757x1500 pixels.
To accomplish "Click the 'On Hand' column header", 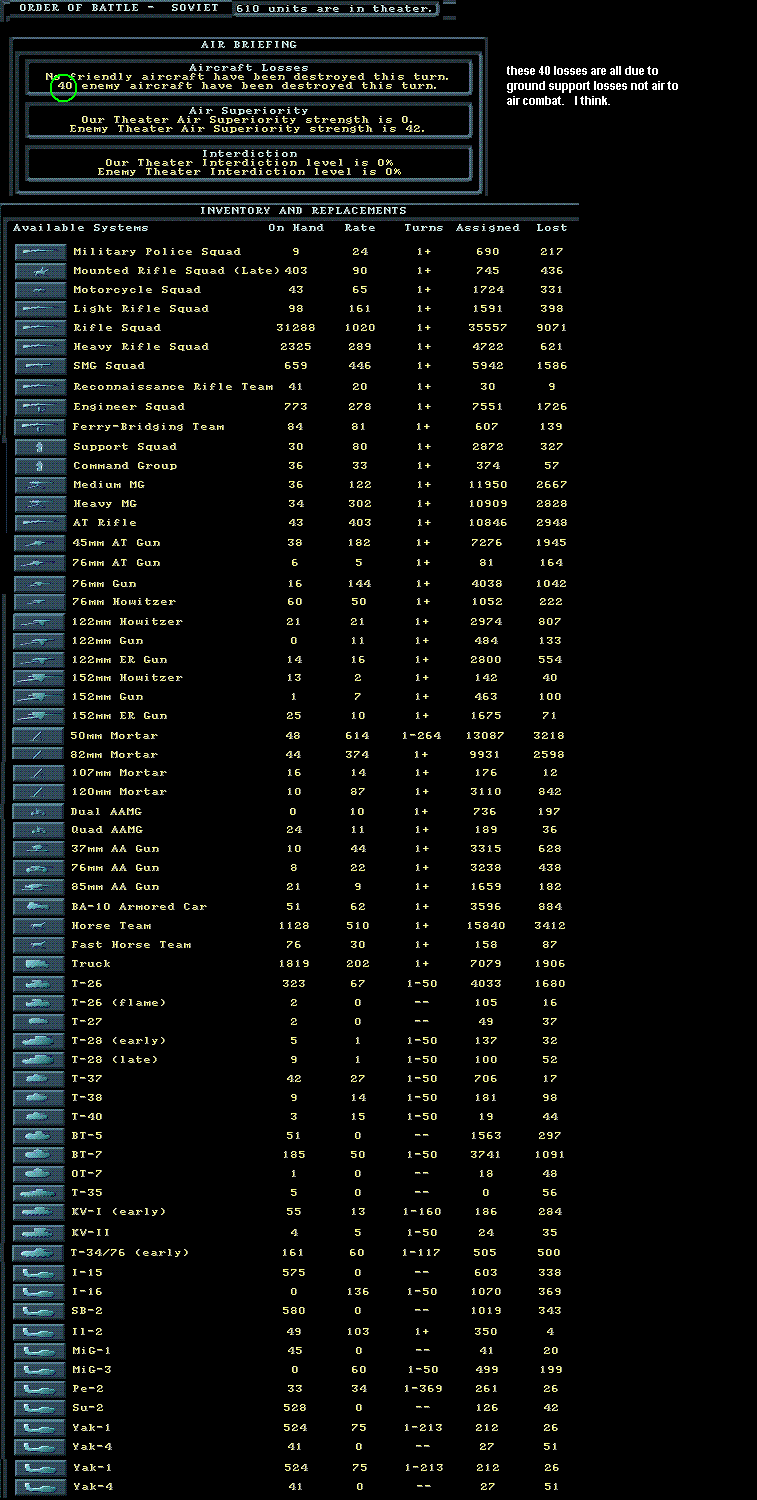I will [295, 228].
